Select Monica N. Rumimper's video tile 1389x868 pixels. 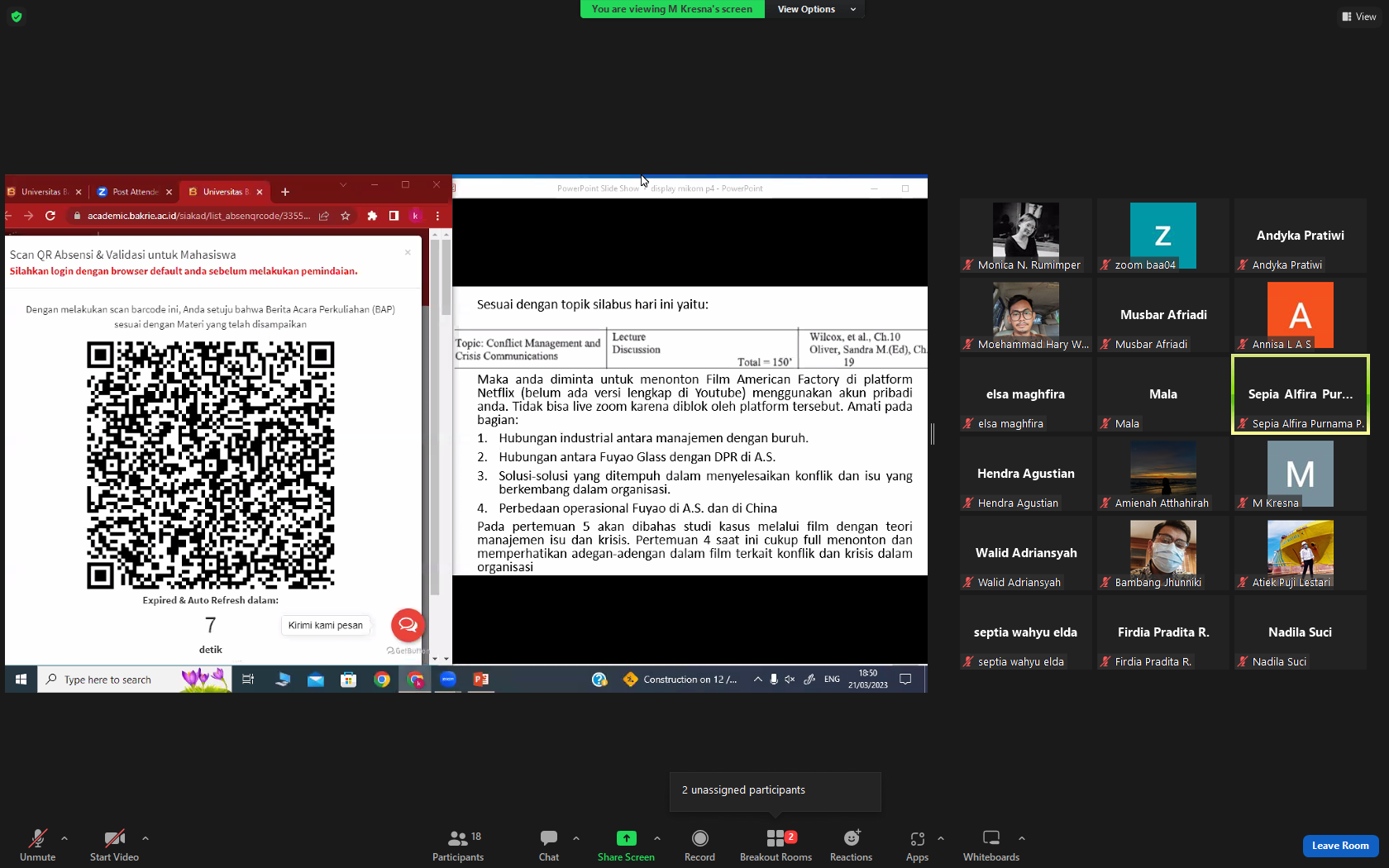(1025, 236)
